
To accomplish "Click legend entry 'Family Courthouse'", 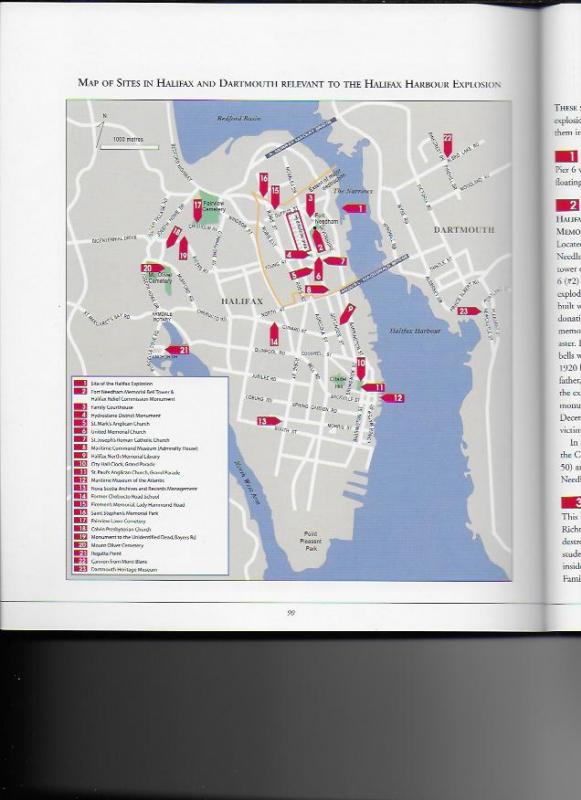I will (x=104, y=407).
